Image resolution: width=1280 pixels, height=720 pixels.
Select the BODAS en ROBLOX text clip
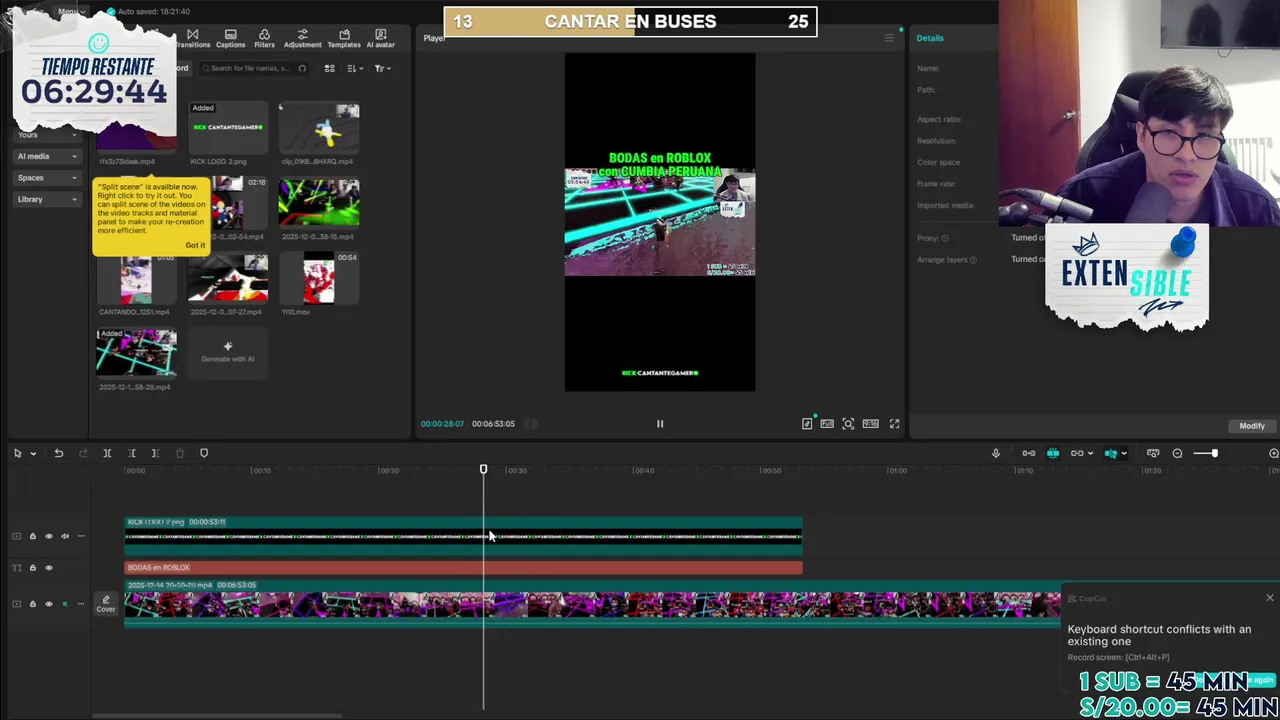(463, 568)
